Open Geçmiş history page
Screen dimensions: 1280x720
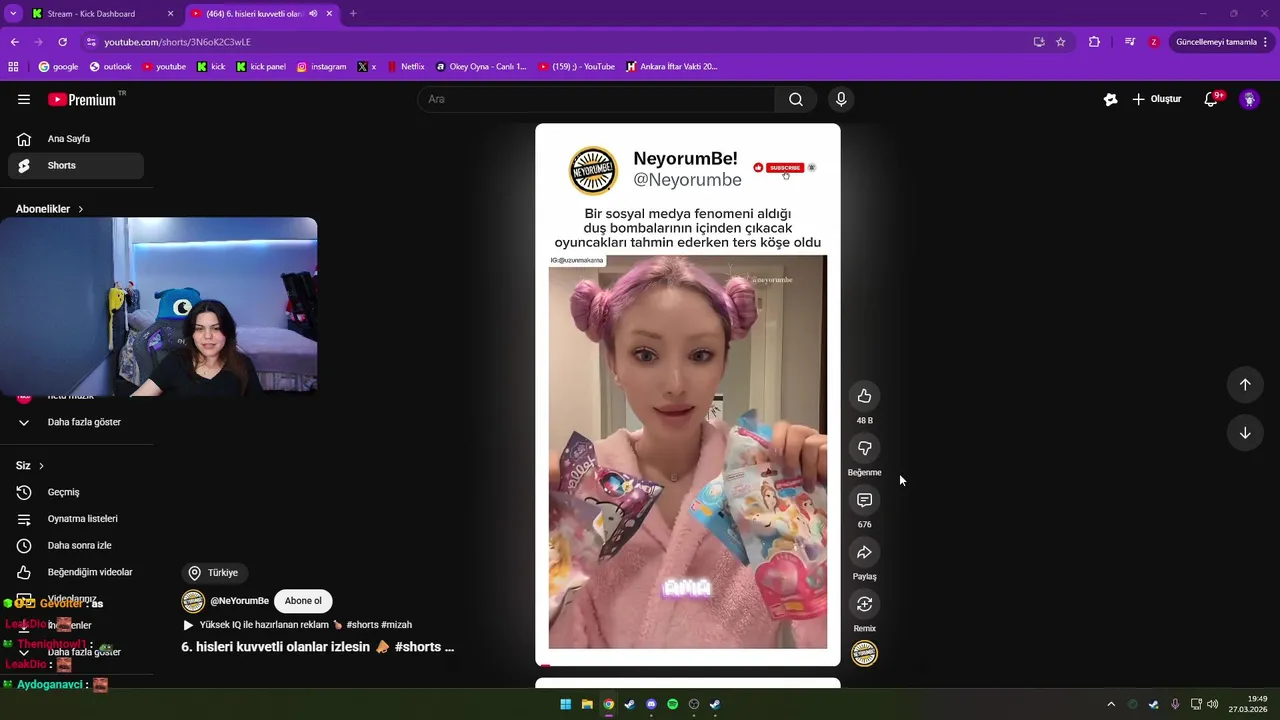click(76, 492)
